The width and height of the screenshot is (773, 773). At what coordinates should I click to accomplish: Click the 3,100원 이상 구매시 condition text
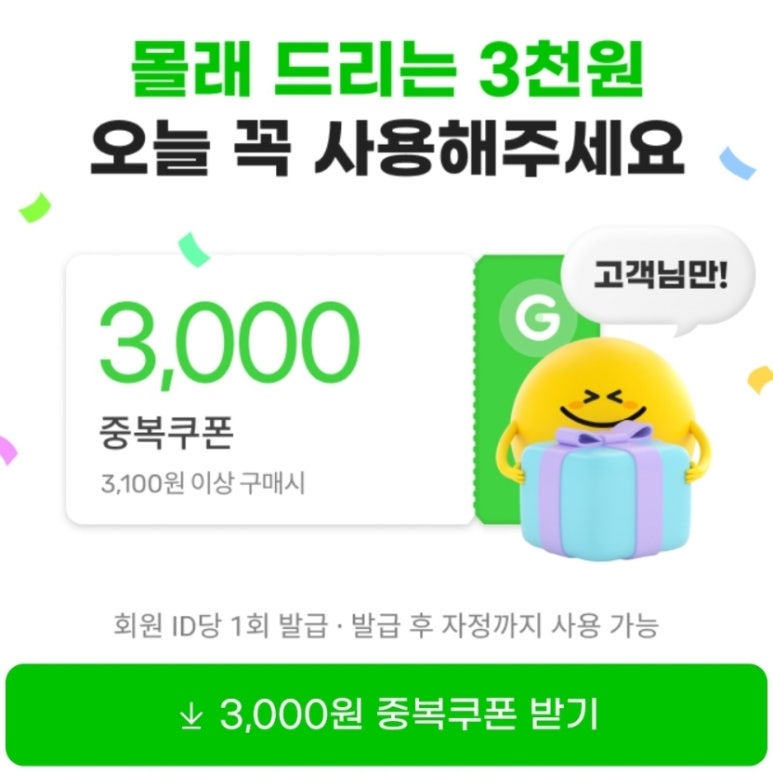(203, 483)
